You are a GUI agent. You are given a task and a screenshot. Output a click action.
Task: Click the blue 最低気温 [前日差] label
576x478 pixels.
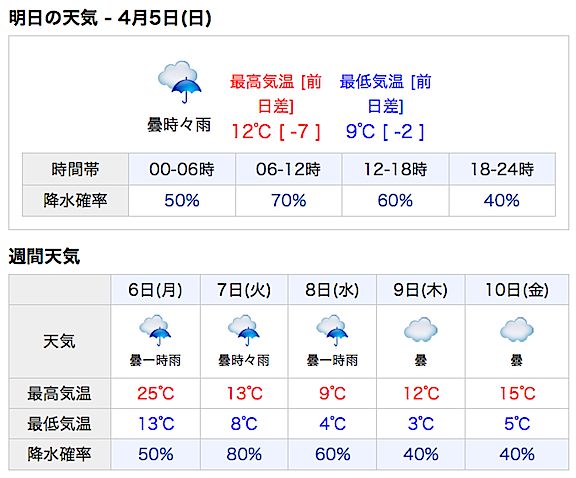click(x=385, y=94)
